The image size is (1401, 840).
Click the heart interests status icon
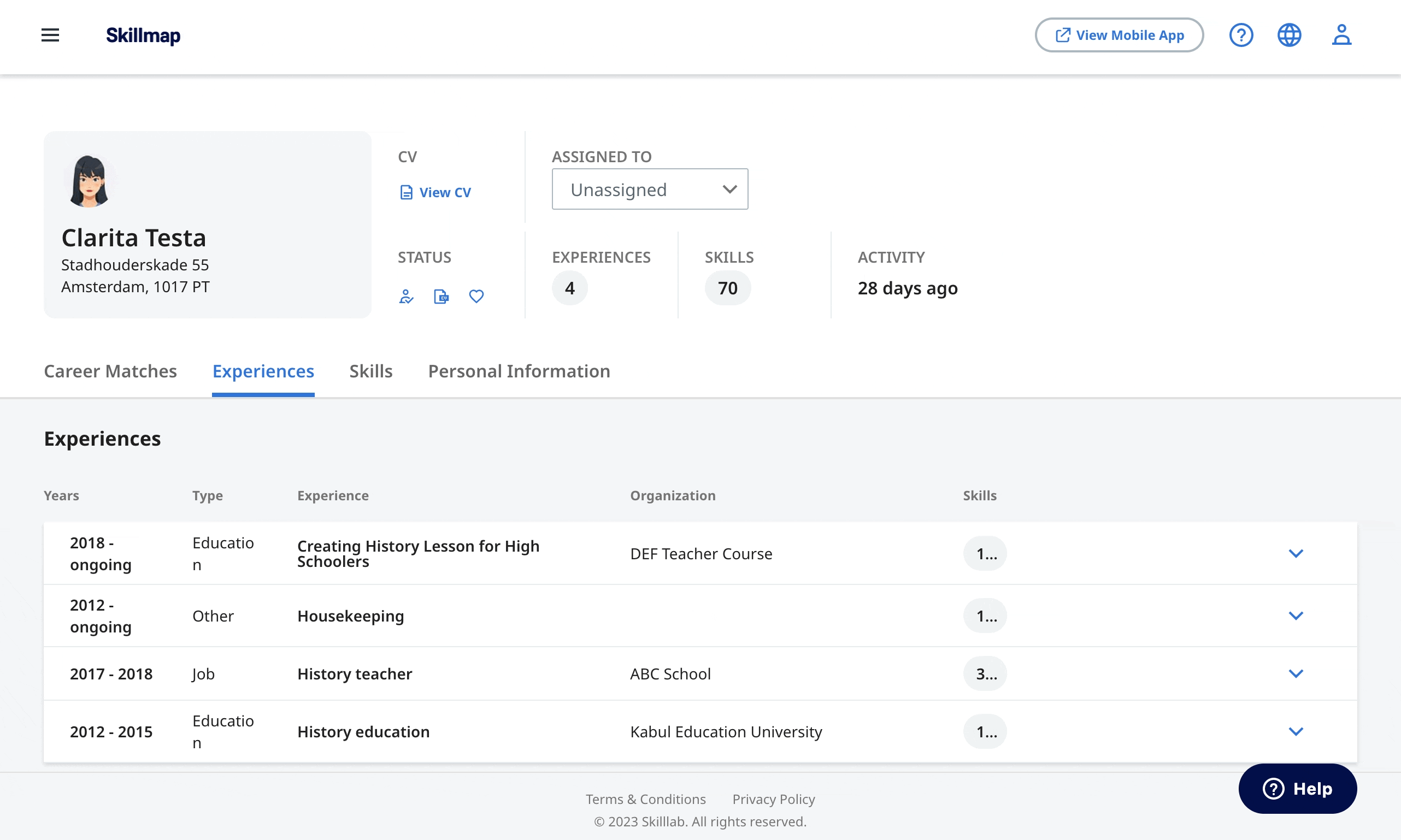coord(476,297)
